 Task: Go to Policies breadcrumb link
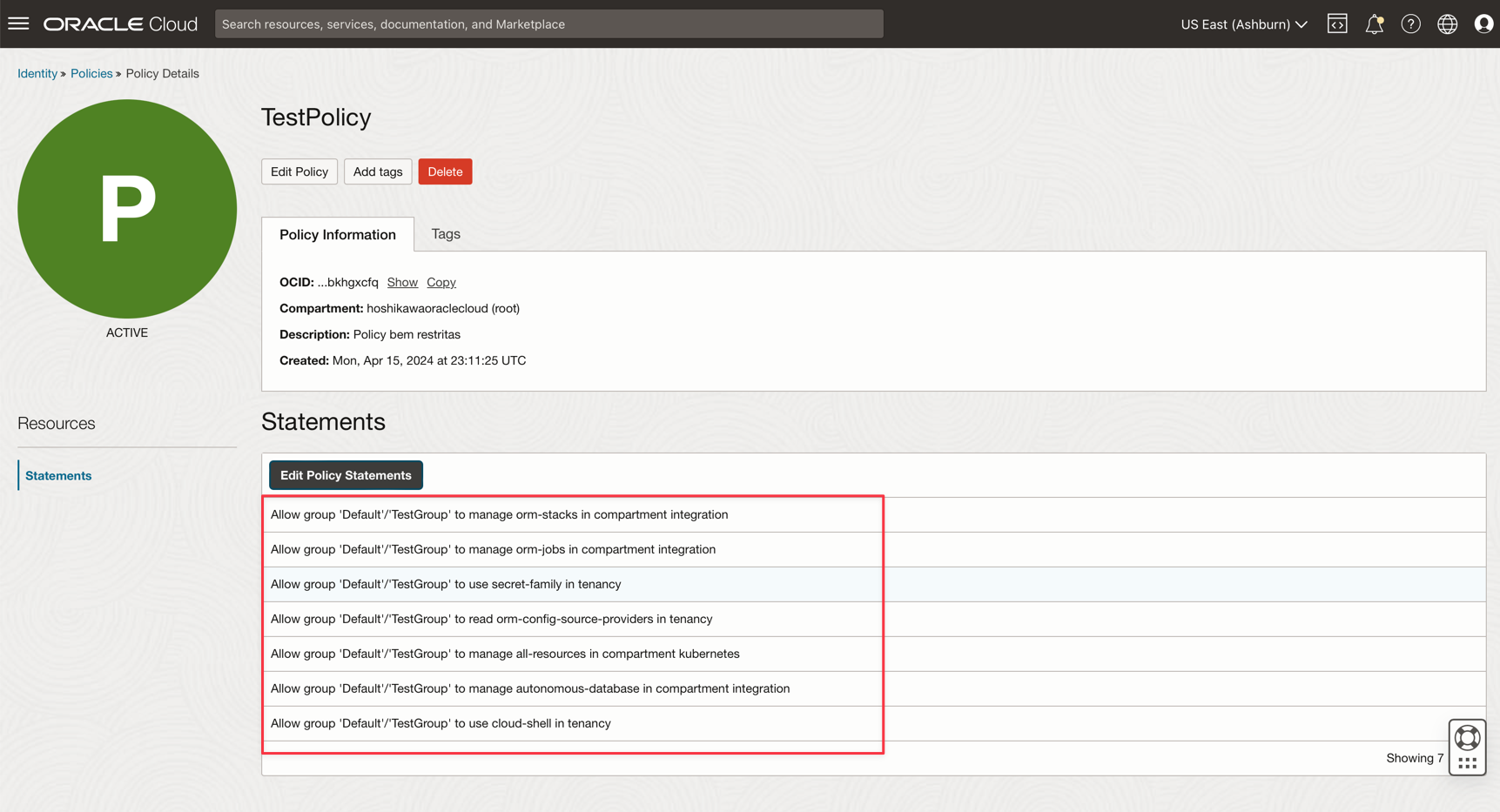[x=91, y=73]
